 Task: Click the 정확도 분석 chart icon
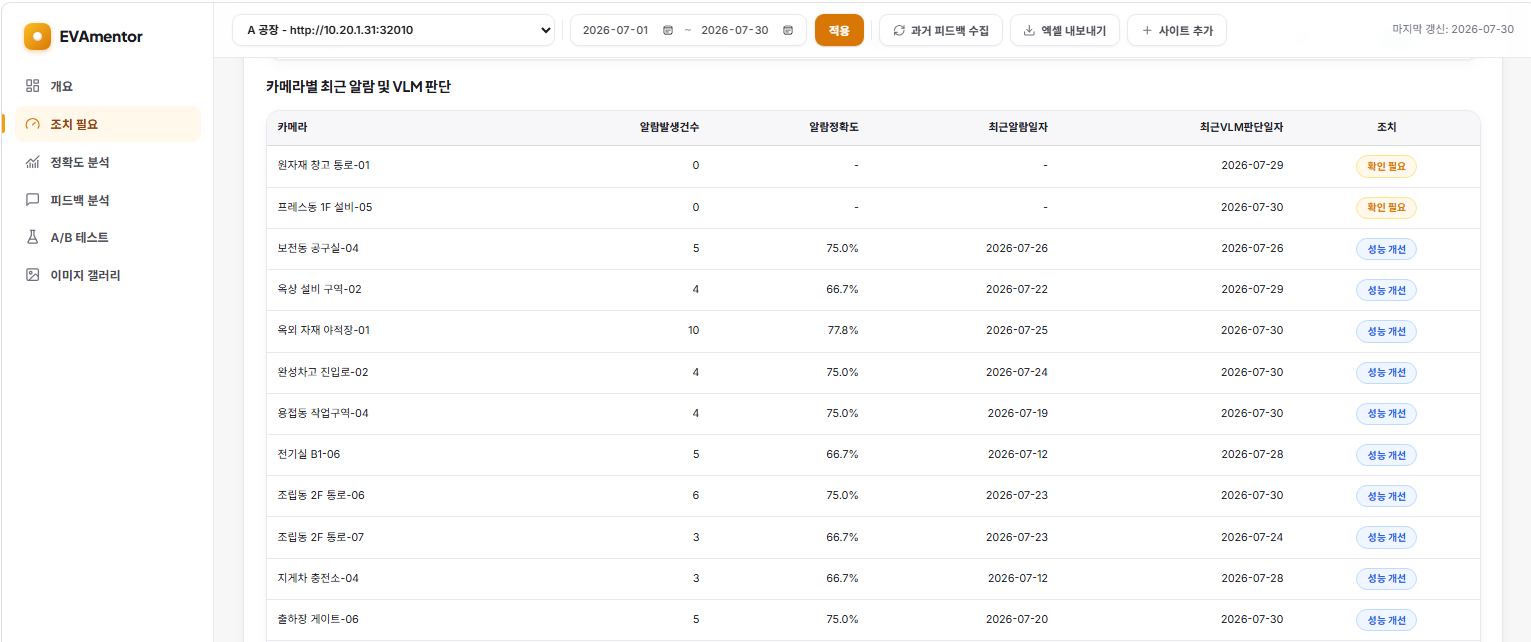33,162
